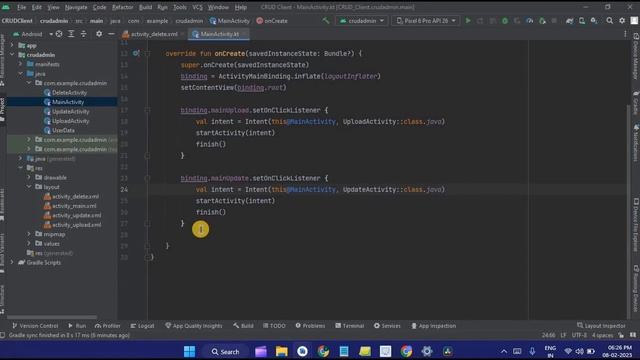Open Profiler tool window
The image size is (640, 360).
[108, 326]
